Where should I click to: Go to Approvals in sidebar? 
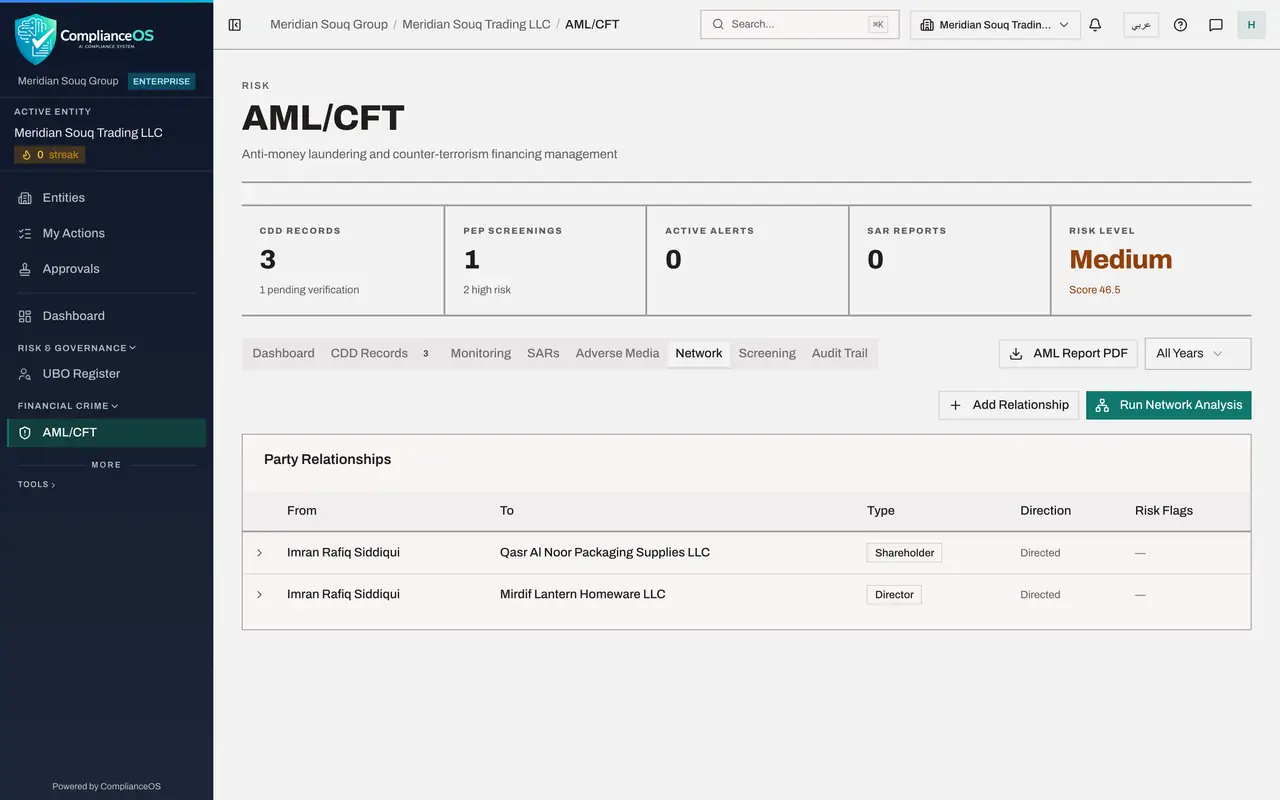click(106, 269)
